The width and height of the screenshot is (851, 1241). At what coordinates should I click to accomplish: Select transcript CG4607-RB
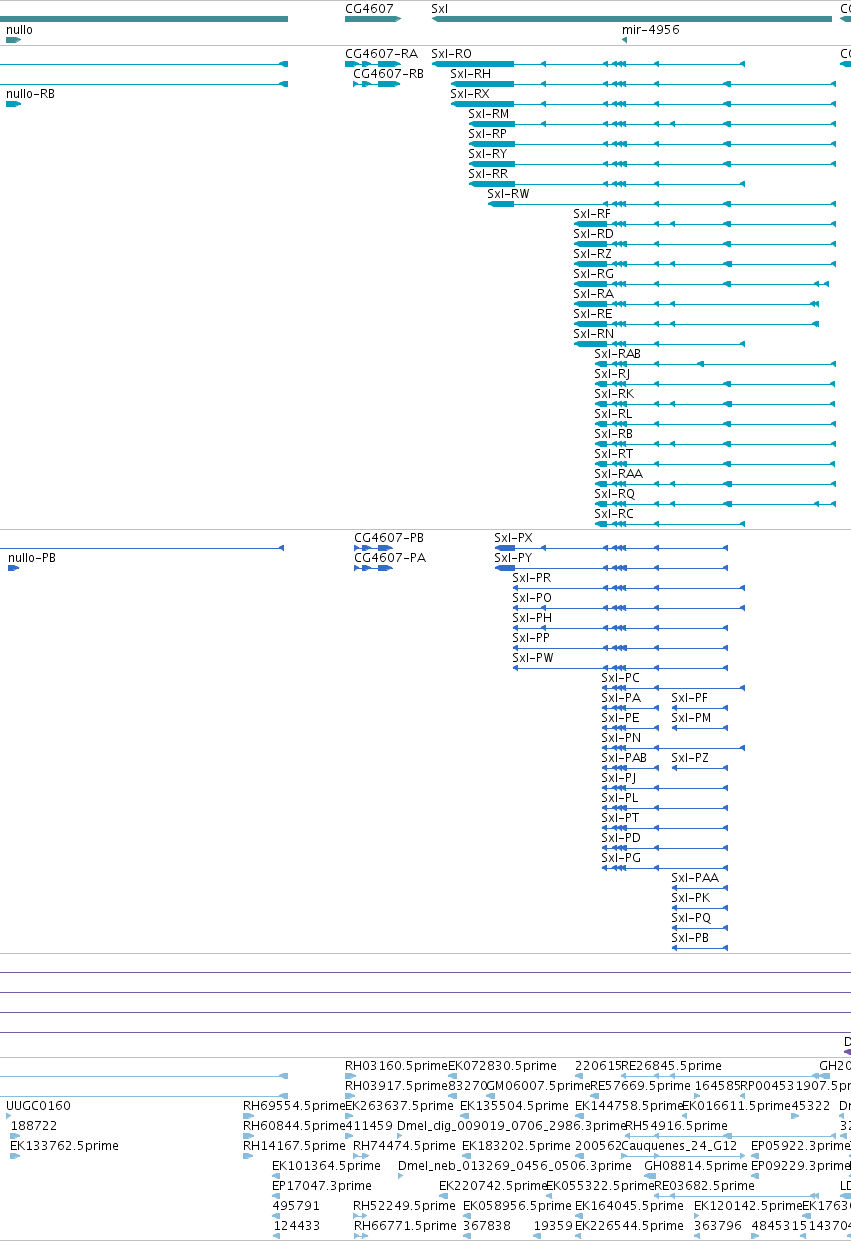388,73
